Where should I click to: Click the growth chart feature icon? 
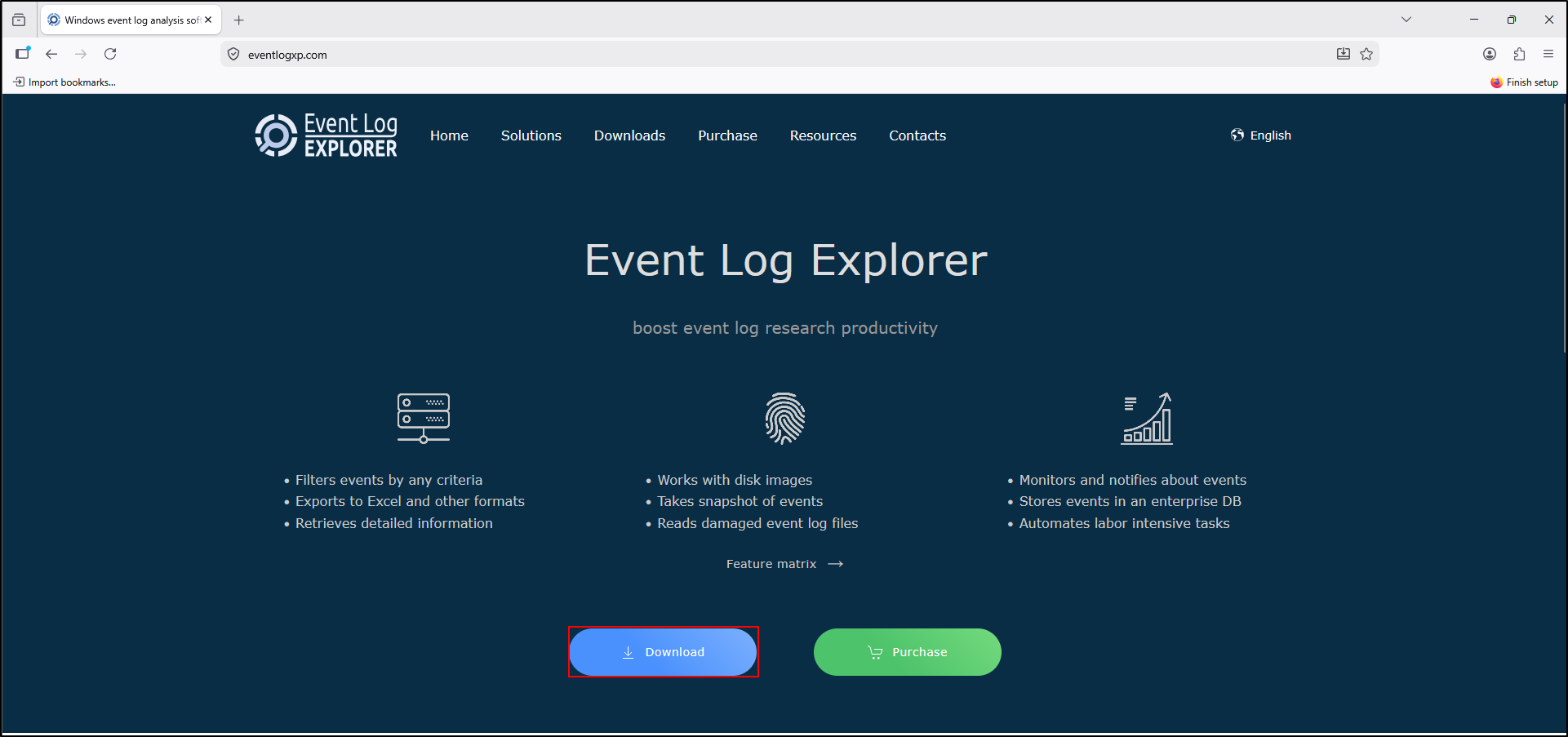point(1147,418)
